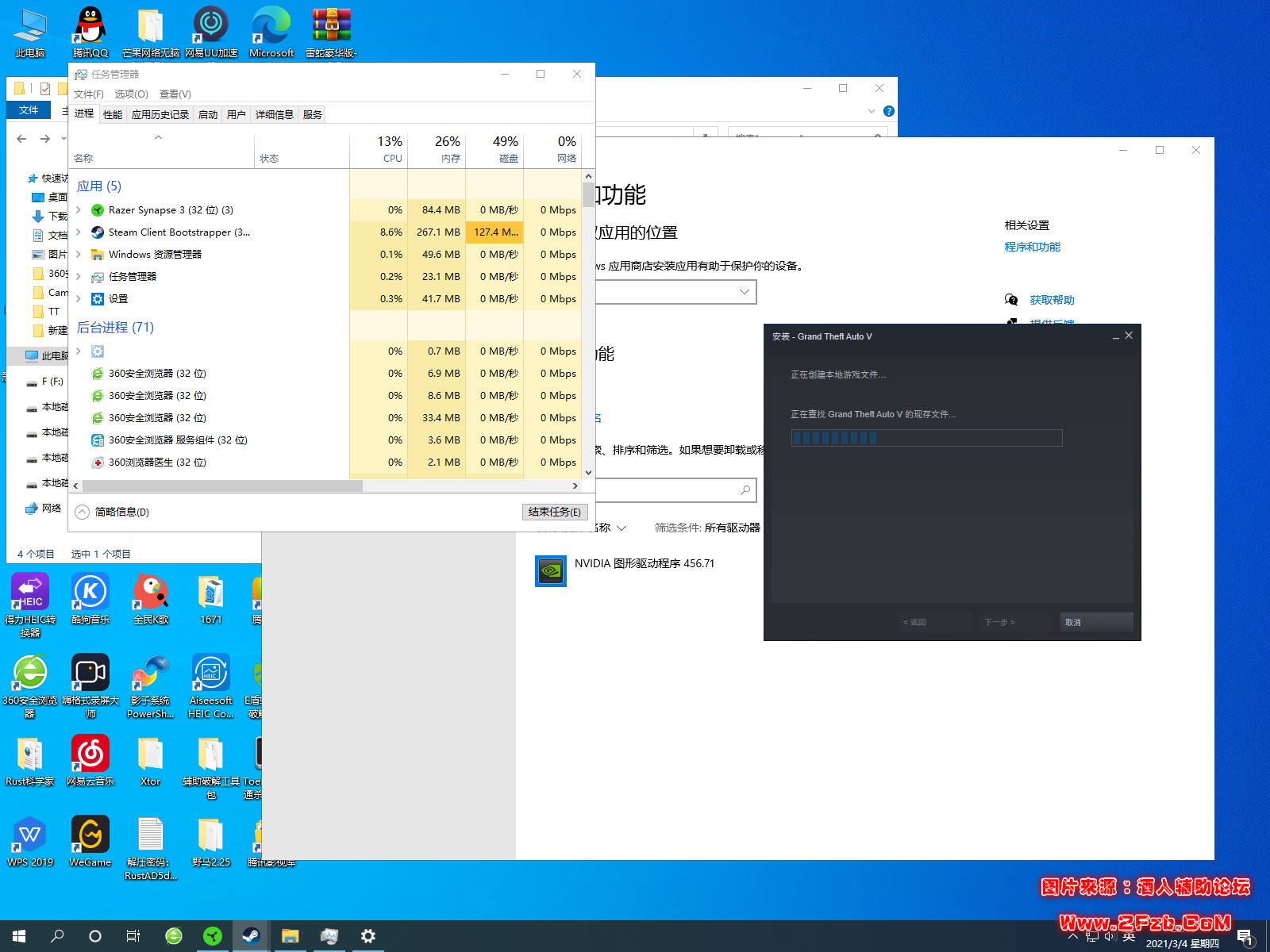Launch 酷狗音乐 desktop icon
This screenshot has width=1270, height=952.
tap(90, 599)
